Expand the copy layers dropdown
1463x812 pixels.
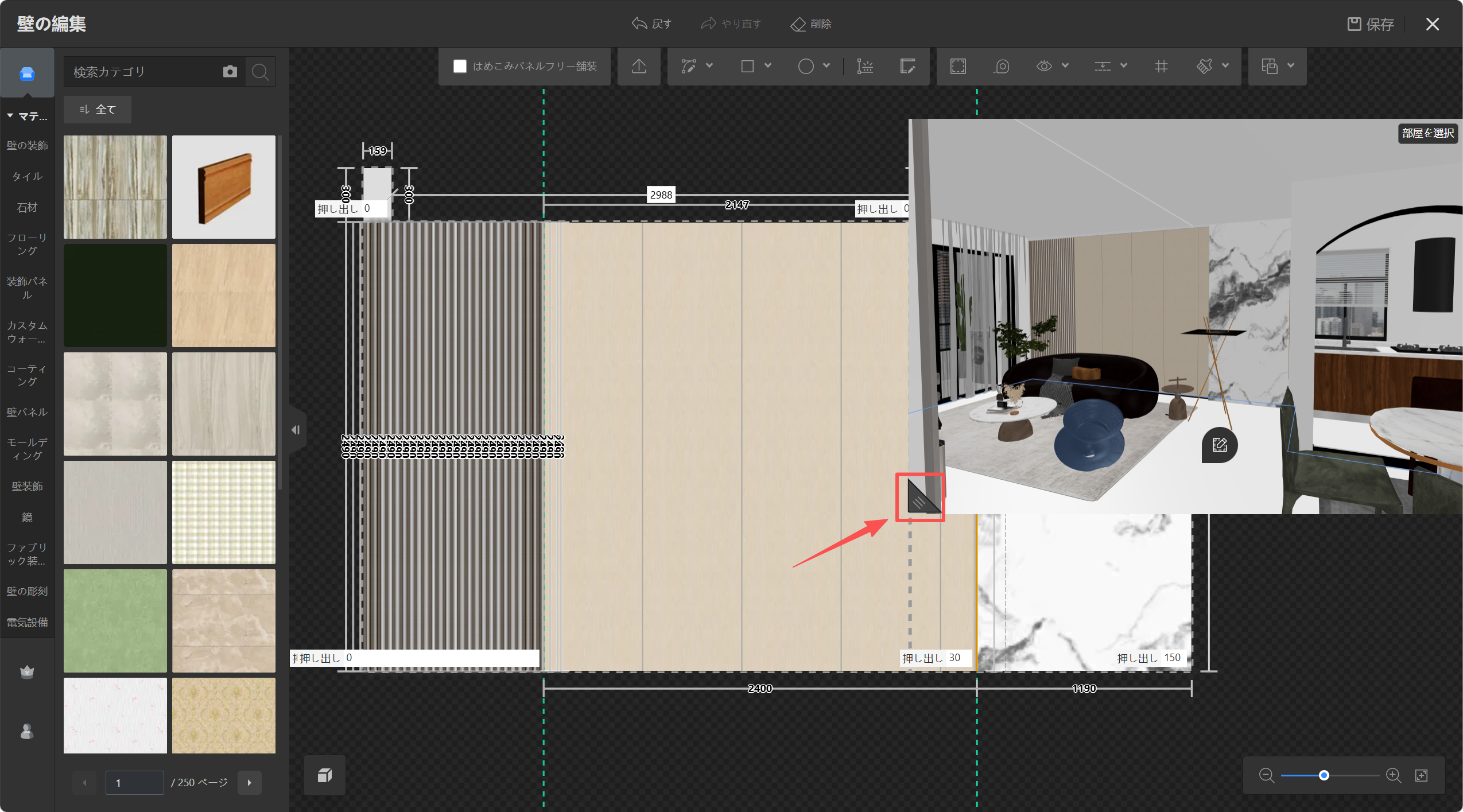1291,66
